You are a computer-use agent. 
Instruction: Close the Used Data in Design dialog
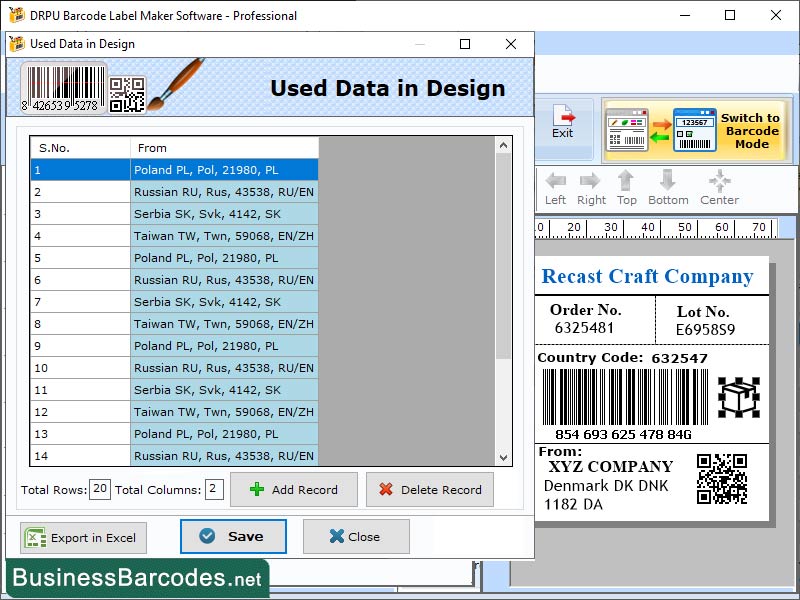[x=355, y=537]
